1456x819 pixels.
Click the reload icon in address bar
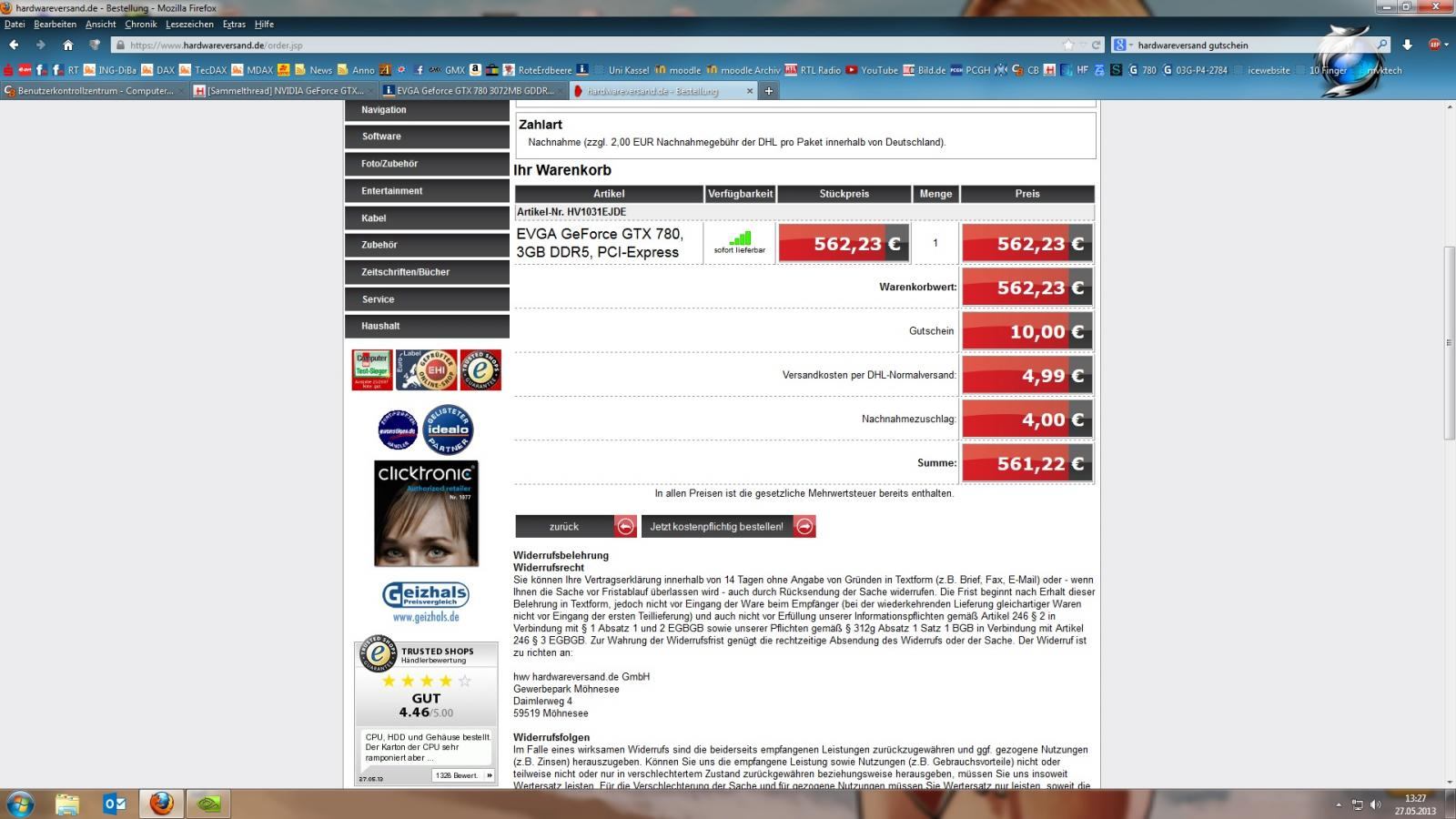coord(1097,45)
